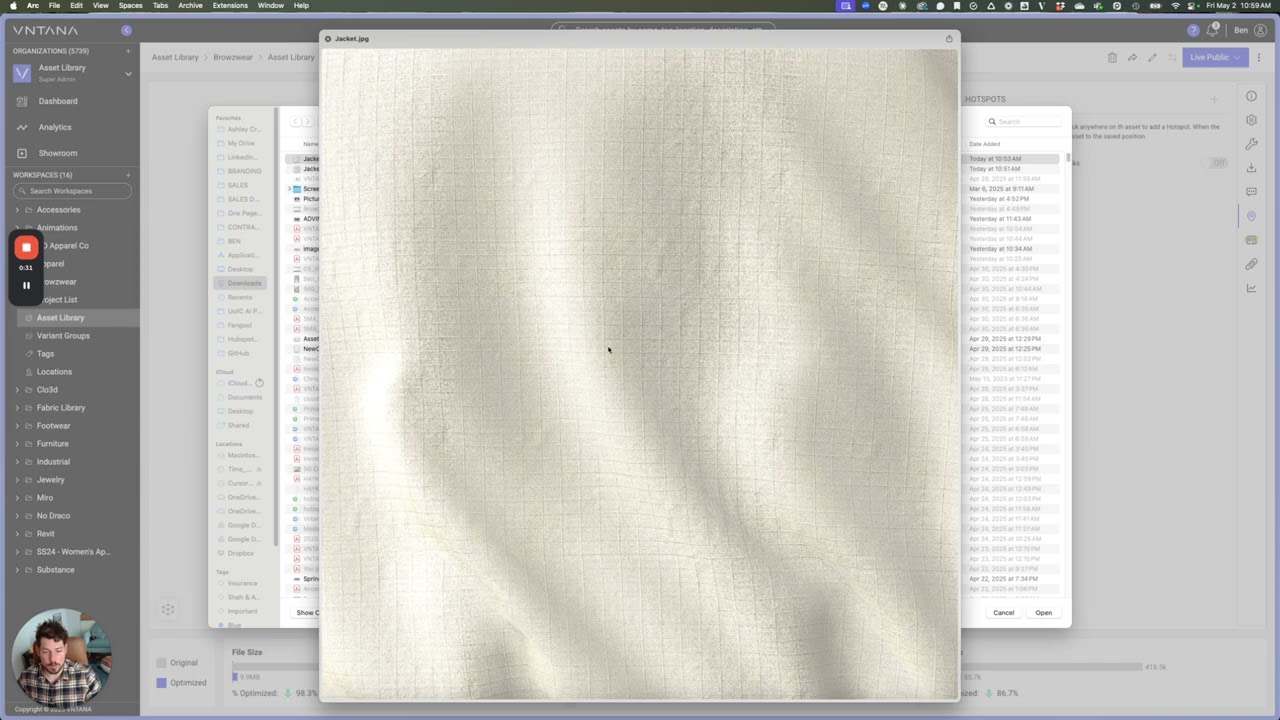The width and height of the screenshot is (1280, 720).
Task: Expand the Asset Library organization dropdown
Action: coord(128,73)
